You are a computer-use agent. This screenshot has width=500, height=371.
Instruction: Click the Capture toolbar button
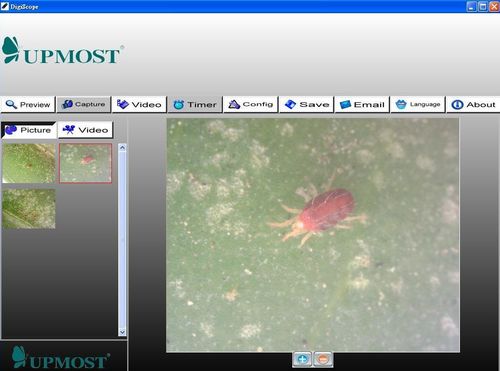click(x=83, y=105)
